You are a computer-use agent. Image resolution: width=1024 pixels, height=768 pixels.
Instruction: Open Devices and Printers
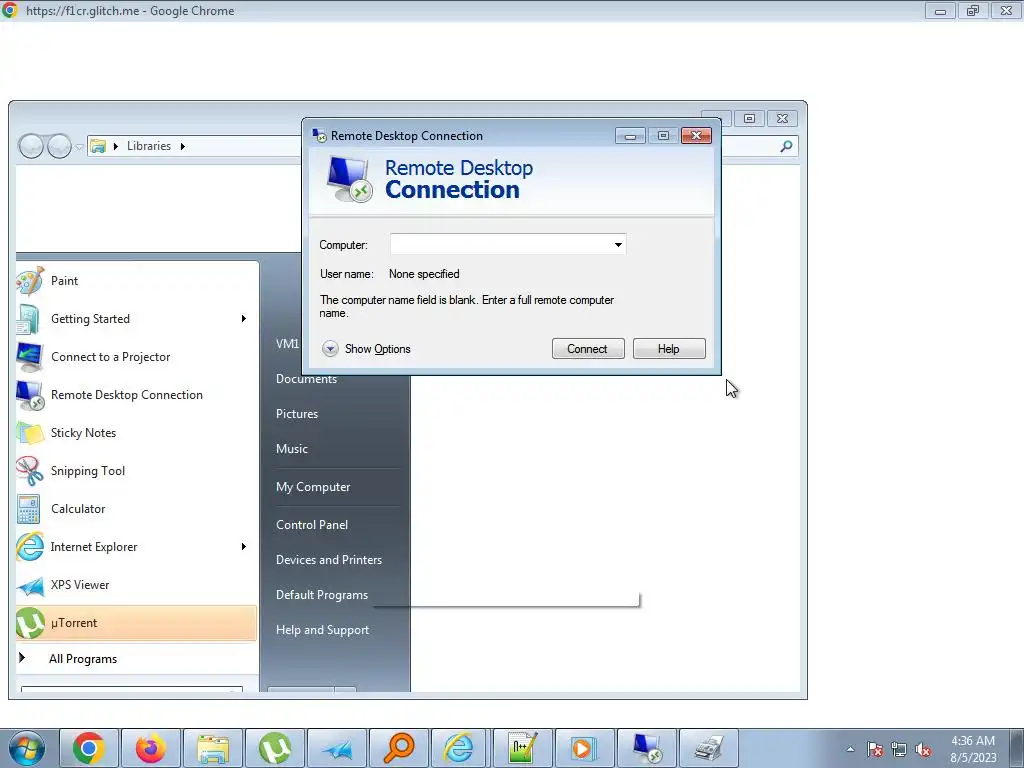[x=328, y=560]
